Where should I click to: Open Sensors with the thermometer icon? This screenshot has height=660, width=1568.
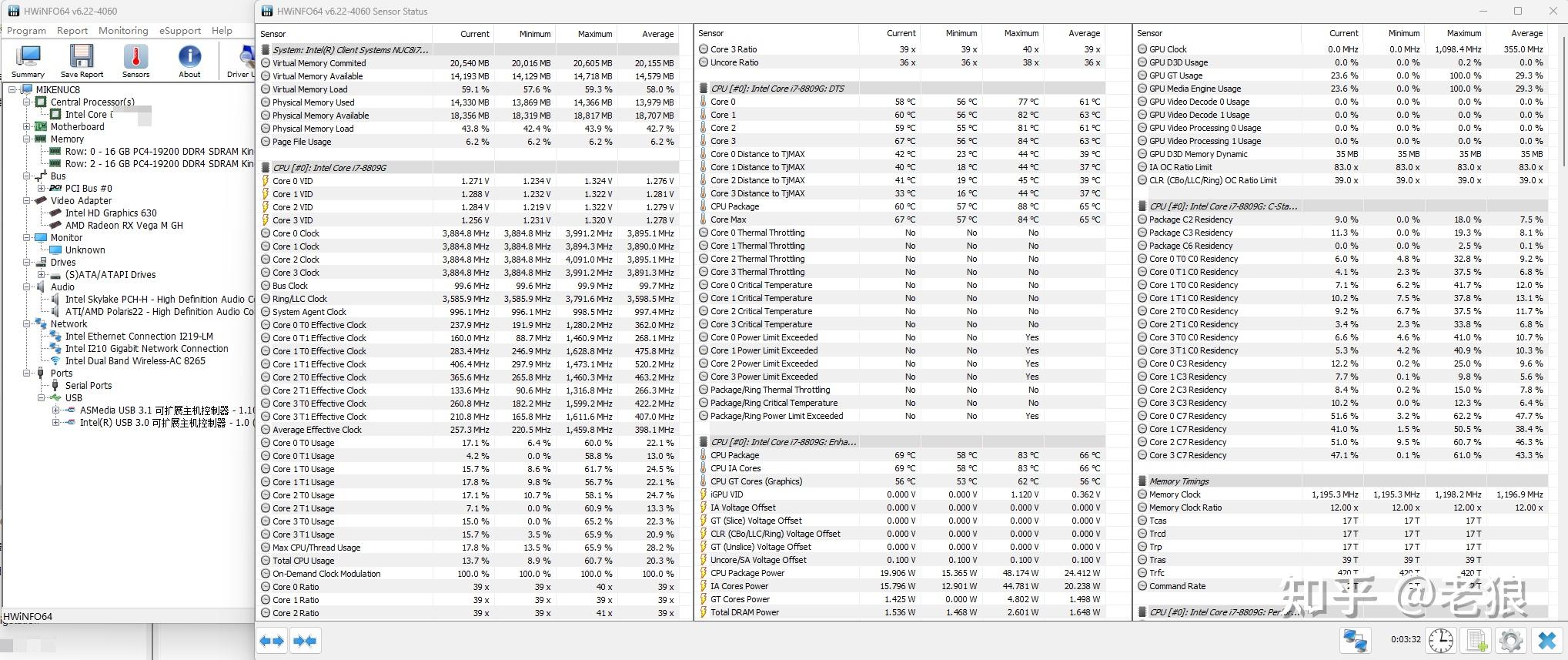[x=135, y=61]
